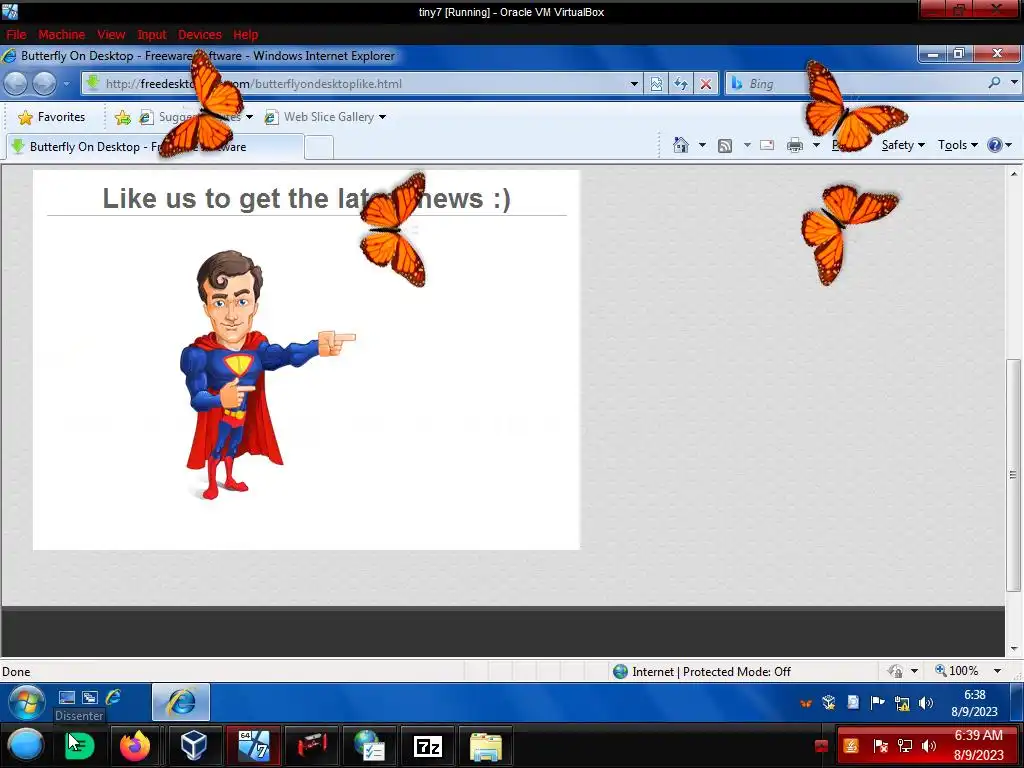This screenshot has height=768, width=1024.
Task: Open the zoom level 100% button
Action: 957,671
